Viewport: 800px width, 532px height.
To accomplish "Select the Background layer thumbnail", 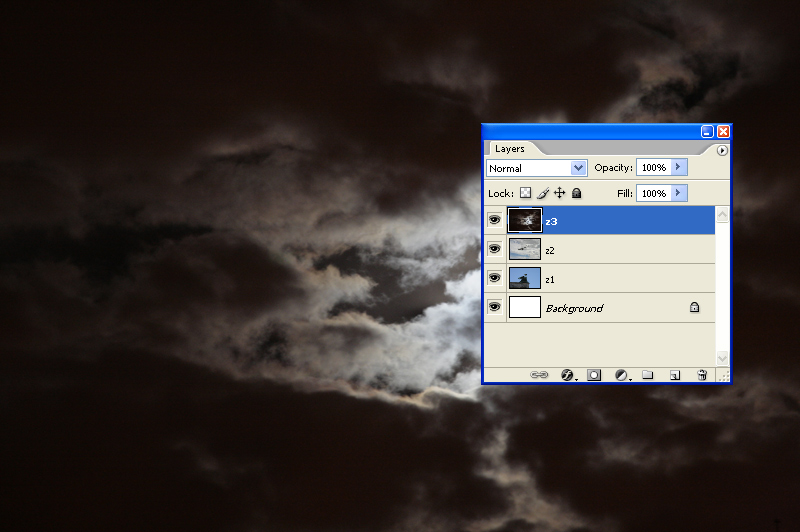I will point(524,308).
